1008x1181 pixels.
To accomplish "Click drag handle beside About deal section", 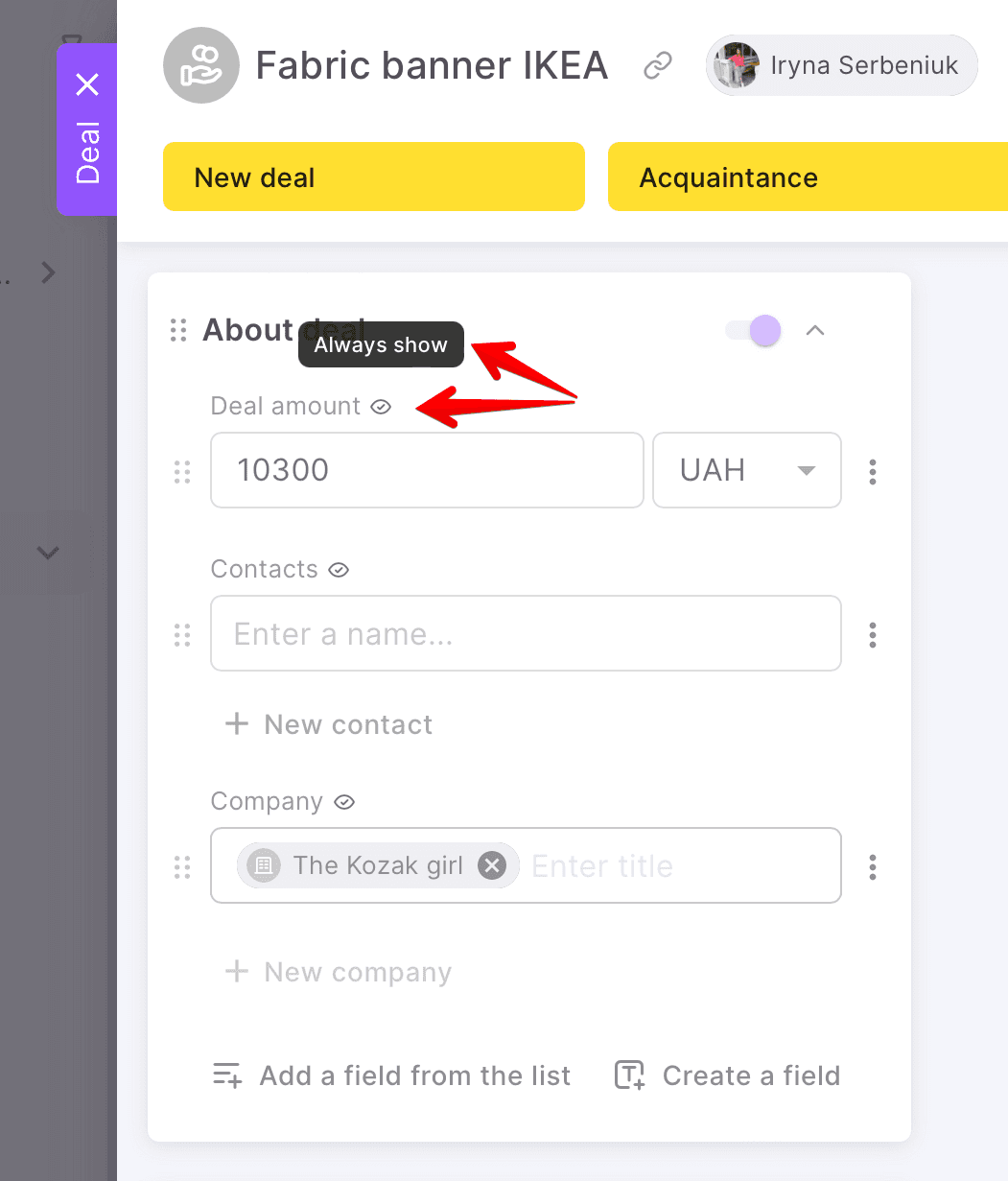I will pyautogui.click(x=178, y=330).
